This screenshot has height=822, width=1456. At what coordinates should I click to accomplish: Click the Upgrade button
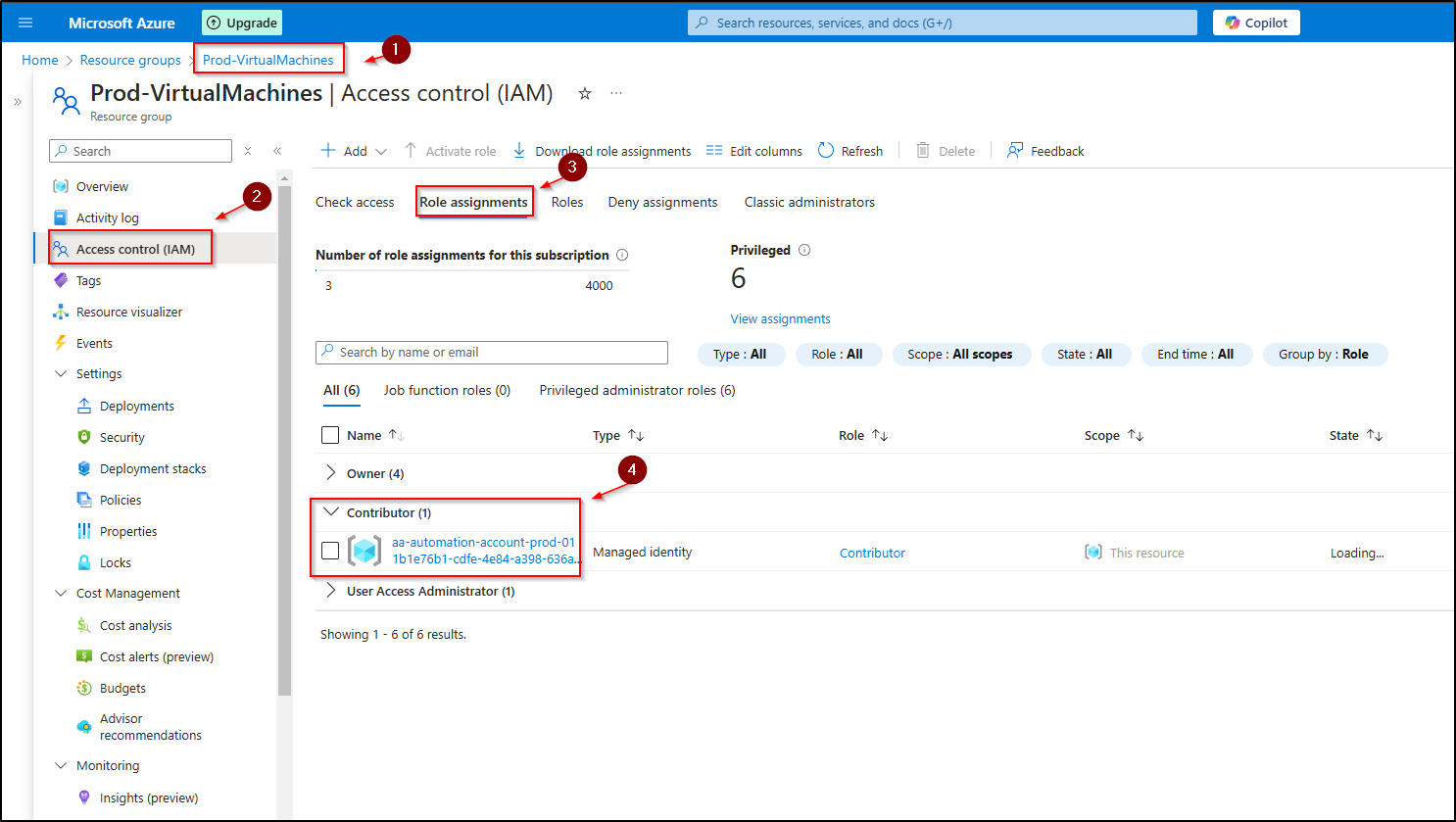click(x=242, y=23)
